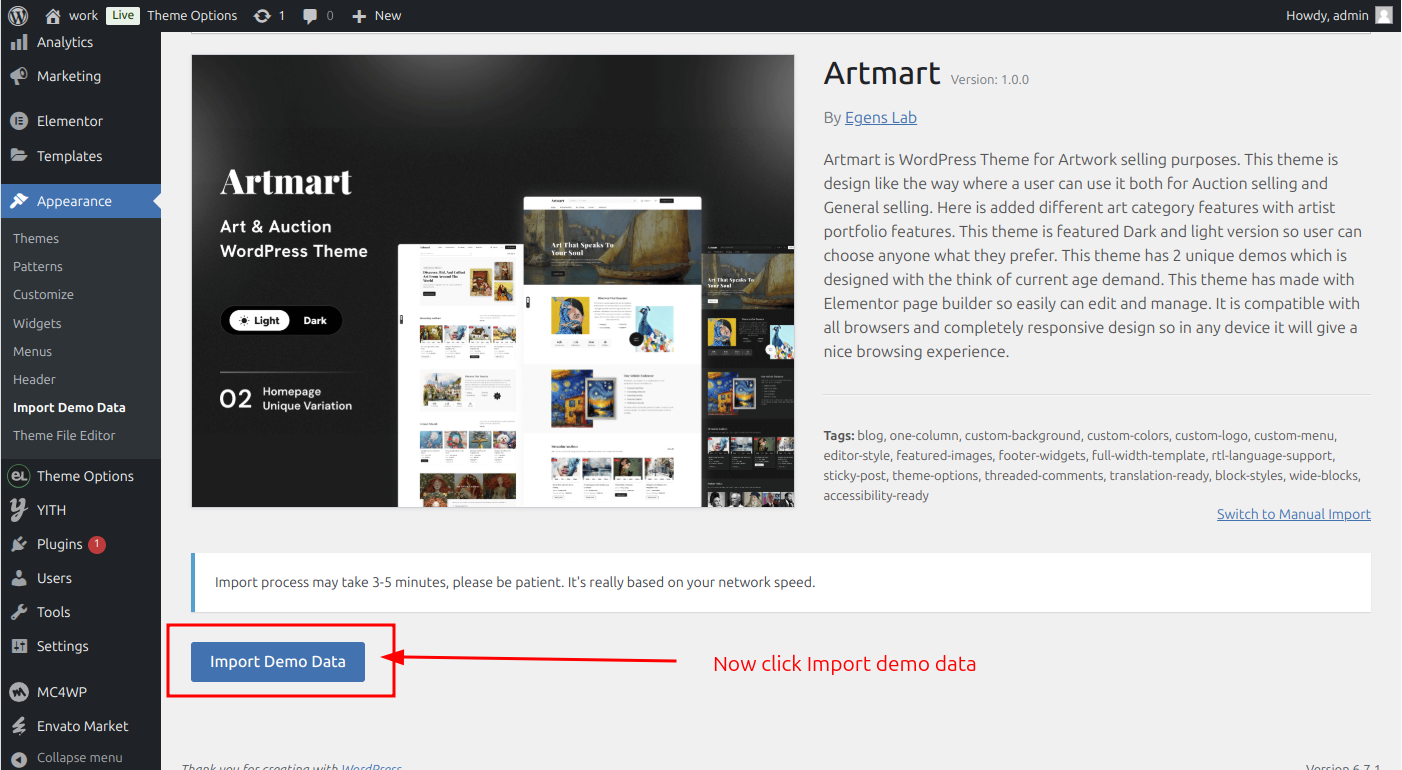Click the plus icon next to New

[x=360, y=16]
